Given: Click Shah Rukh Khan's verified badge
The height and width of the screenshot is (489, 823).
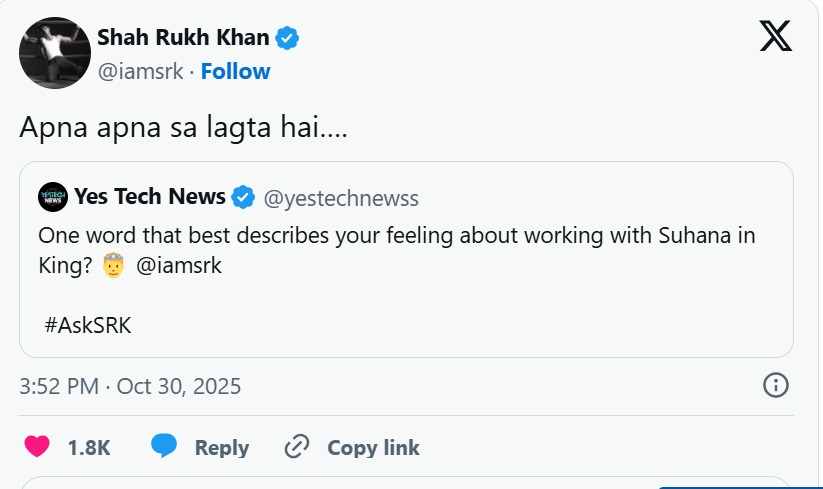Looking at the screenshot, I should [x=288, y=39].
